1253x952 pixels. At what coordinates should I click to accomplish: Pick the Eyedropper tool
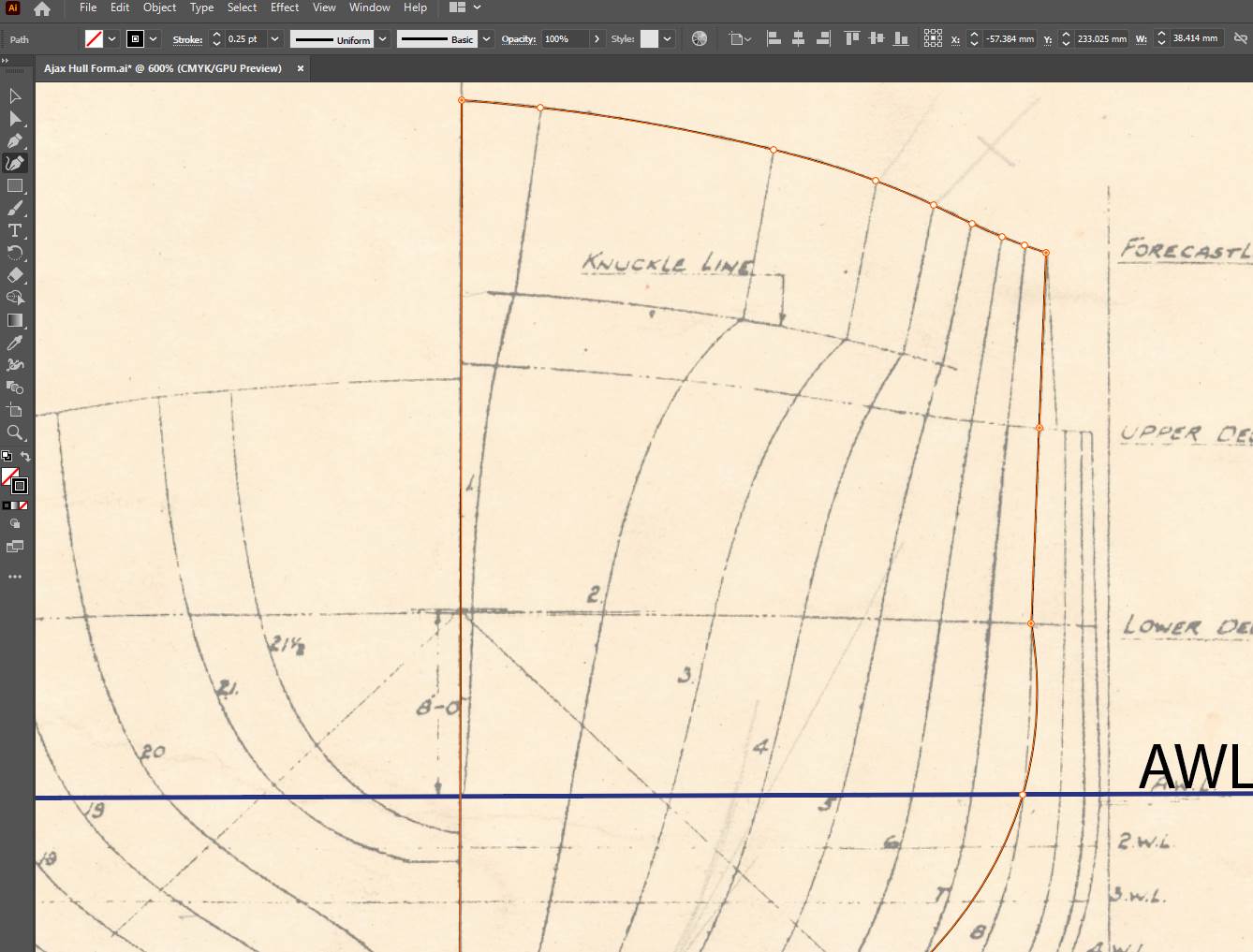[x=15, y=344]
